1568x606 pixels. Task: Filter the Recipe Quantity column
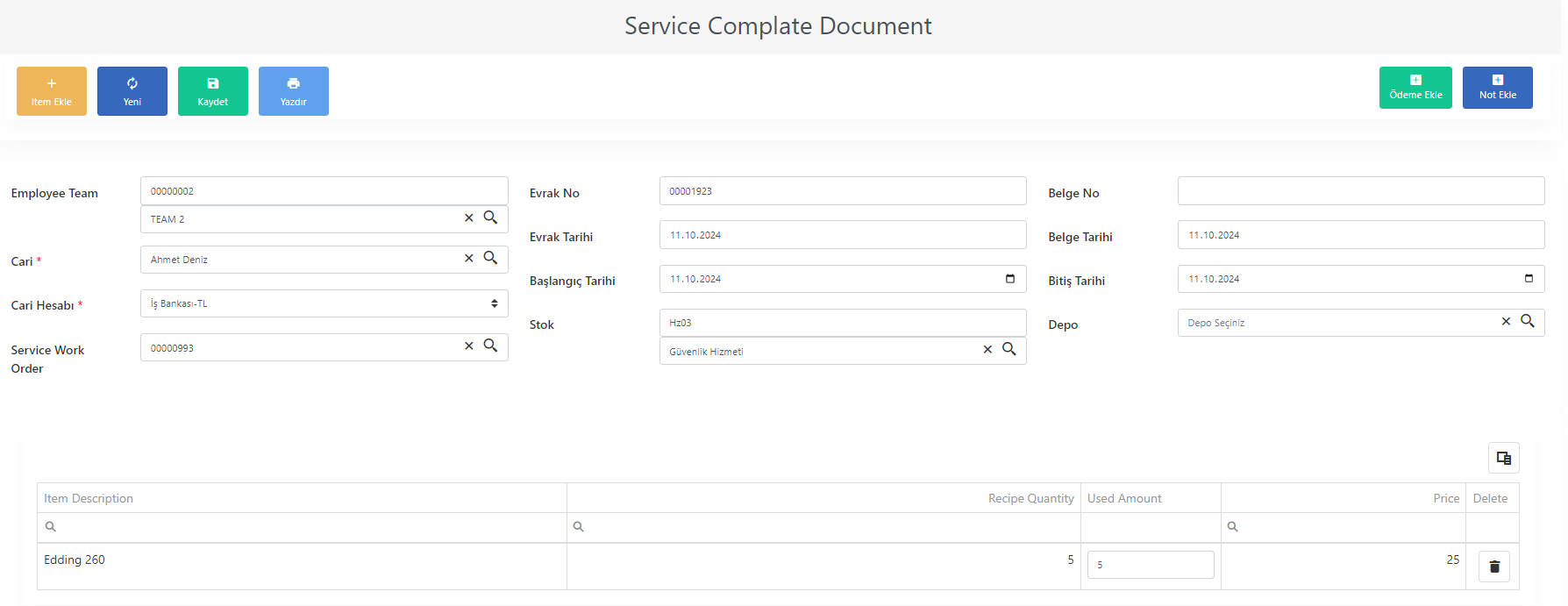823,527
